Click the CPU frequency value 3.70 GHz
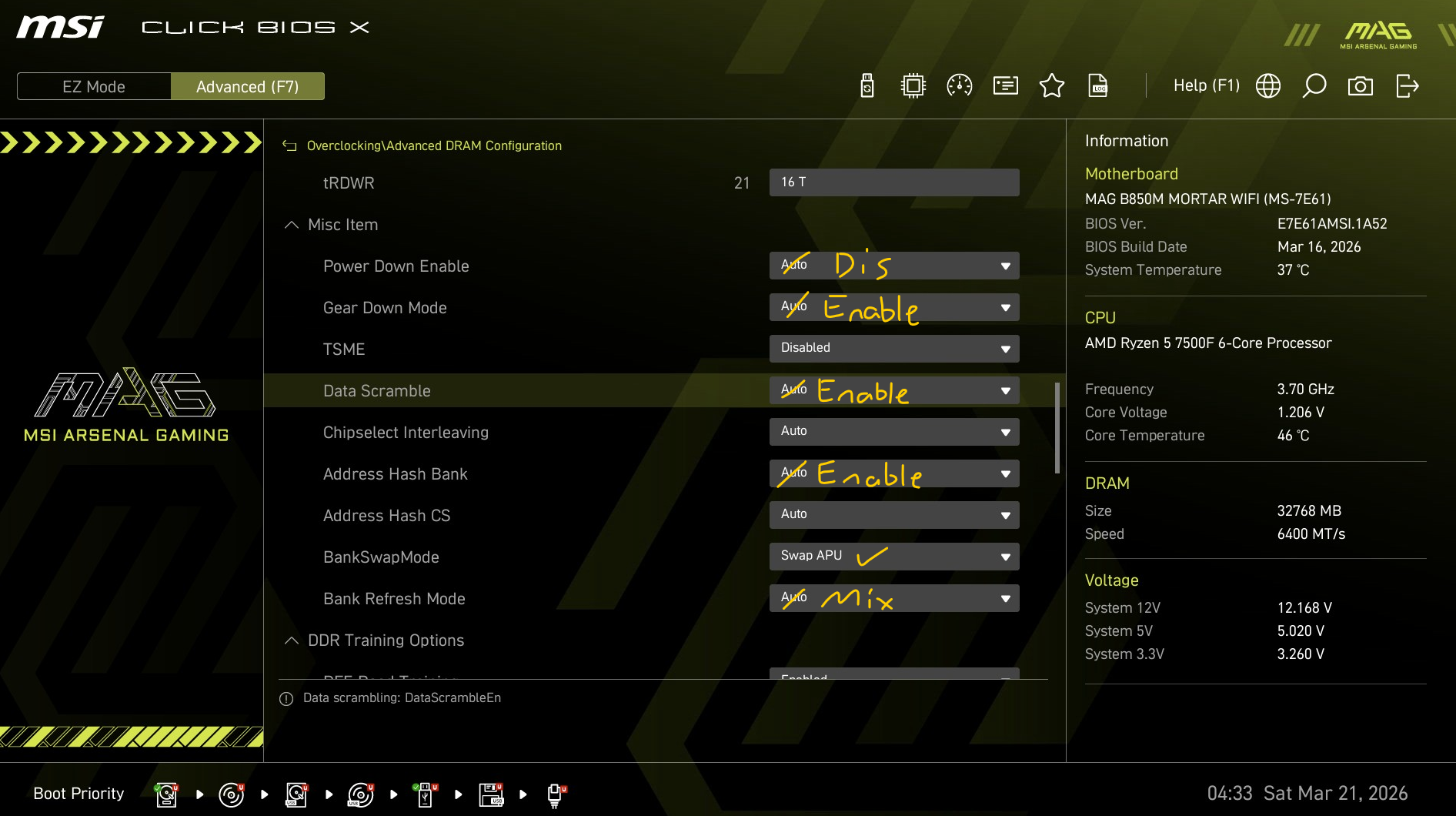 pos(1306,390)
